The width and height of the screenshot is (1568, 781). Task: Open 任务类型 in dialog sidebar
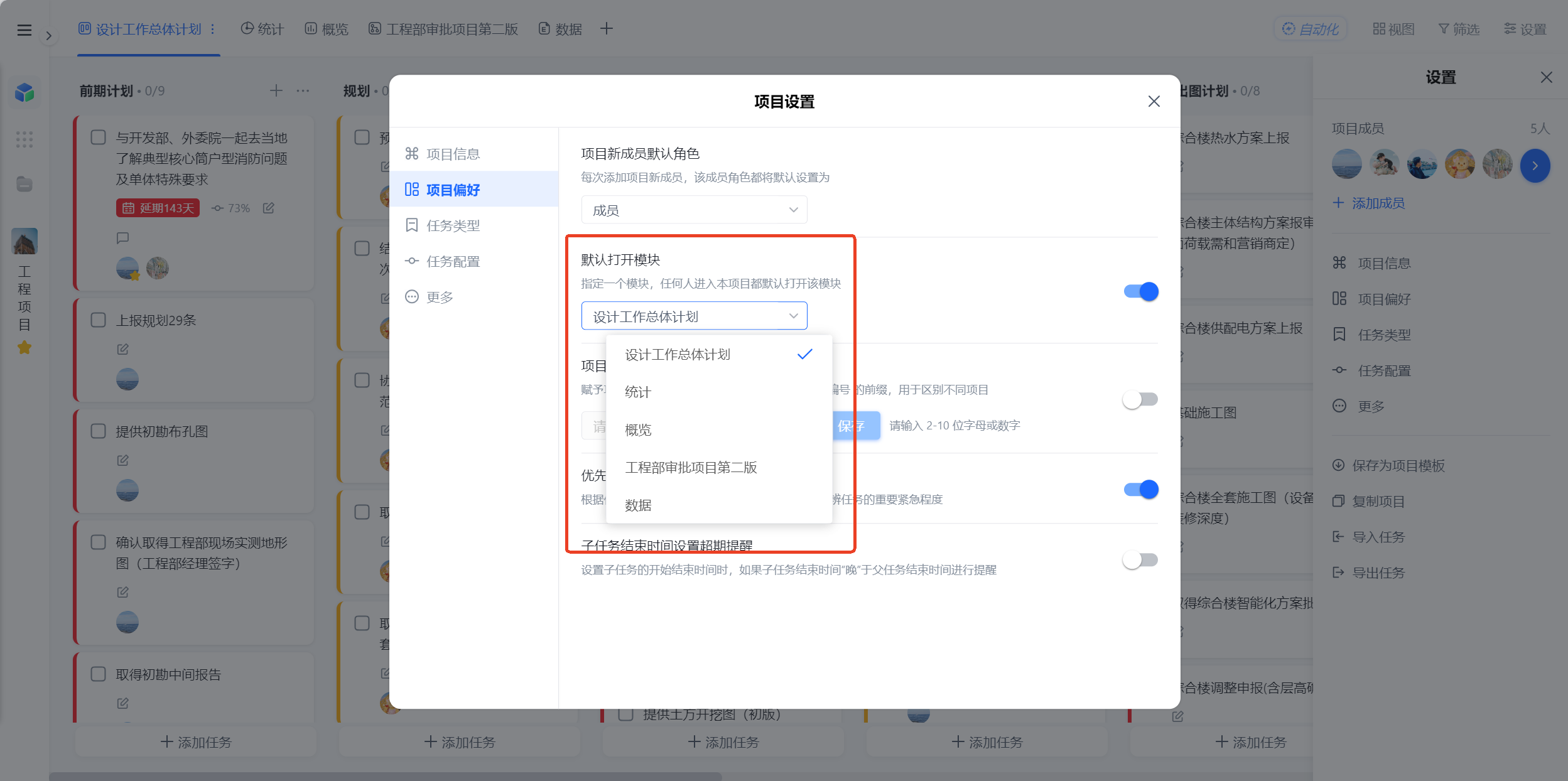474,225
